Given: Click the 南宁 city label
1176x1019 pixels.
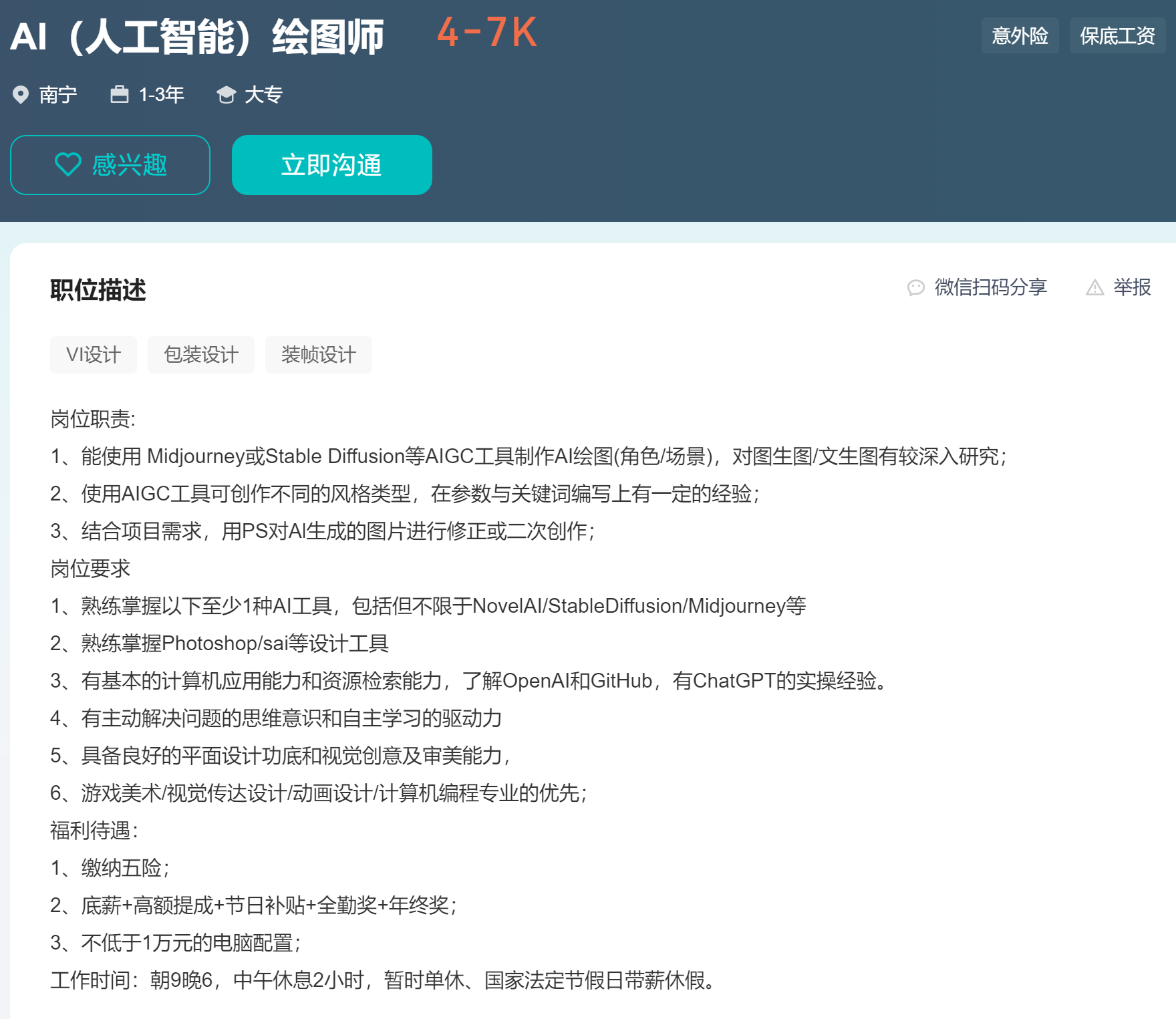Looking at the screenshot, I should point(57,94).
